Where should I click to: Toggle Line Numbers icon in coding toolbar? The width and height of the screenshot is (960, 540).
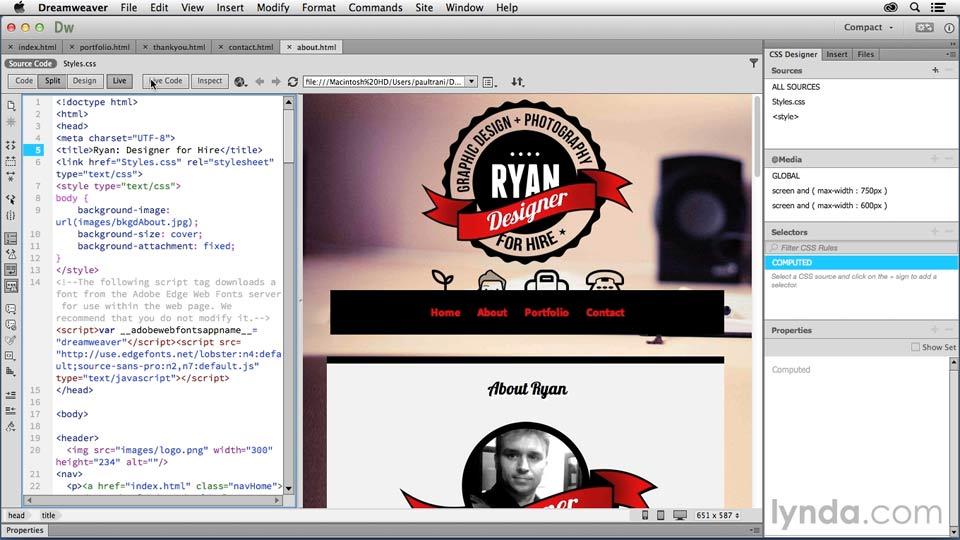pyautogui.click(x=11, y=238)
